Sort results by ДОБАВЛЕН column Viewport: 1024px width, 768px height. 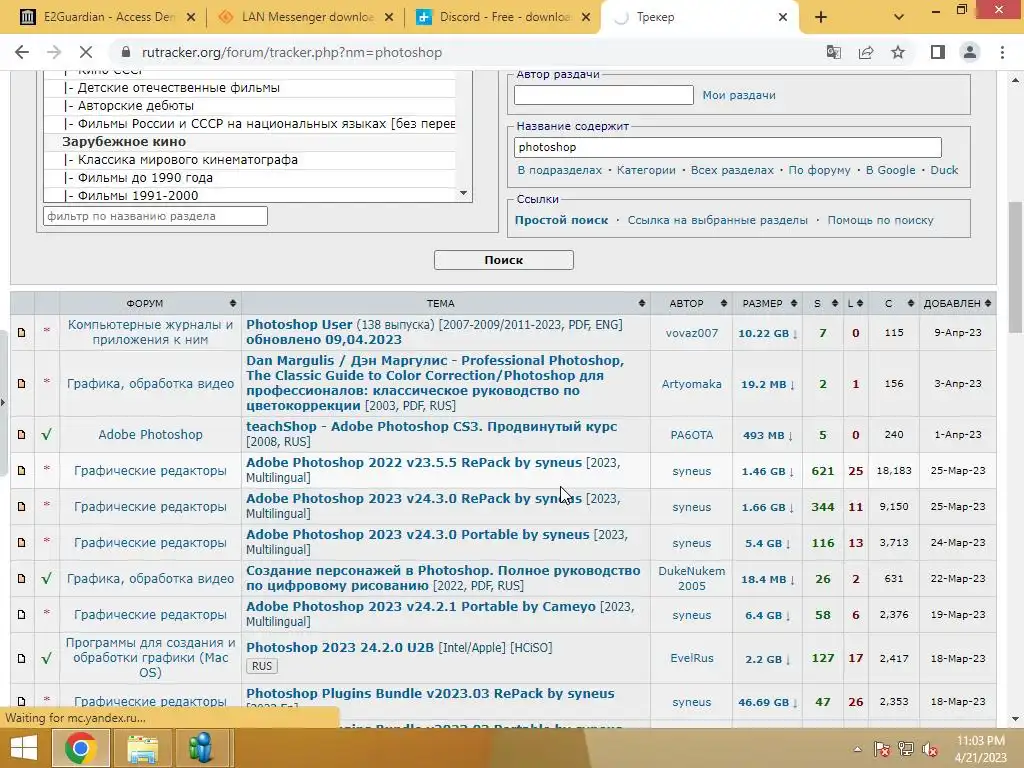(x=957, y=303)
